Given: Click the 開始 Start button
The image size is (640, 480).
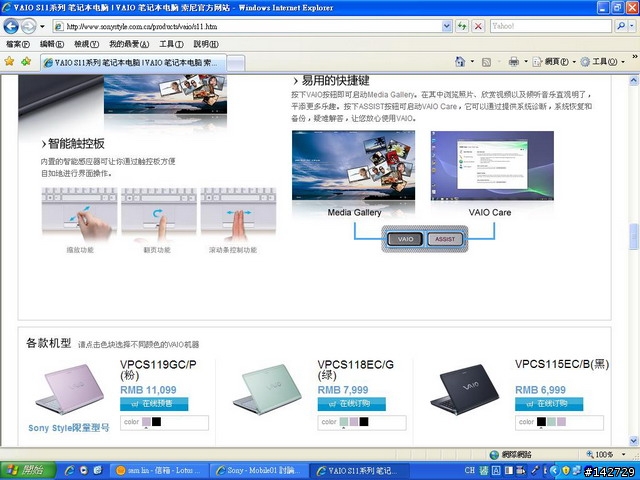Looking at the screenshot, I should coord(27,470).
